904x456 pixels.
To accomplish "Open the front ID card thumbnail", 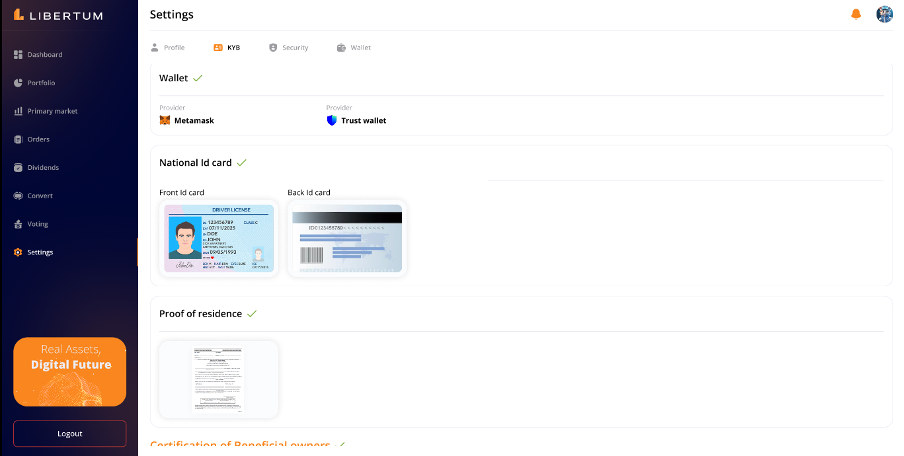I will [219, 238].
